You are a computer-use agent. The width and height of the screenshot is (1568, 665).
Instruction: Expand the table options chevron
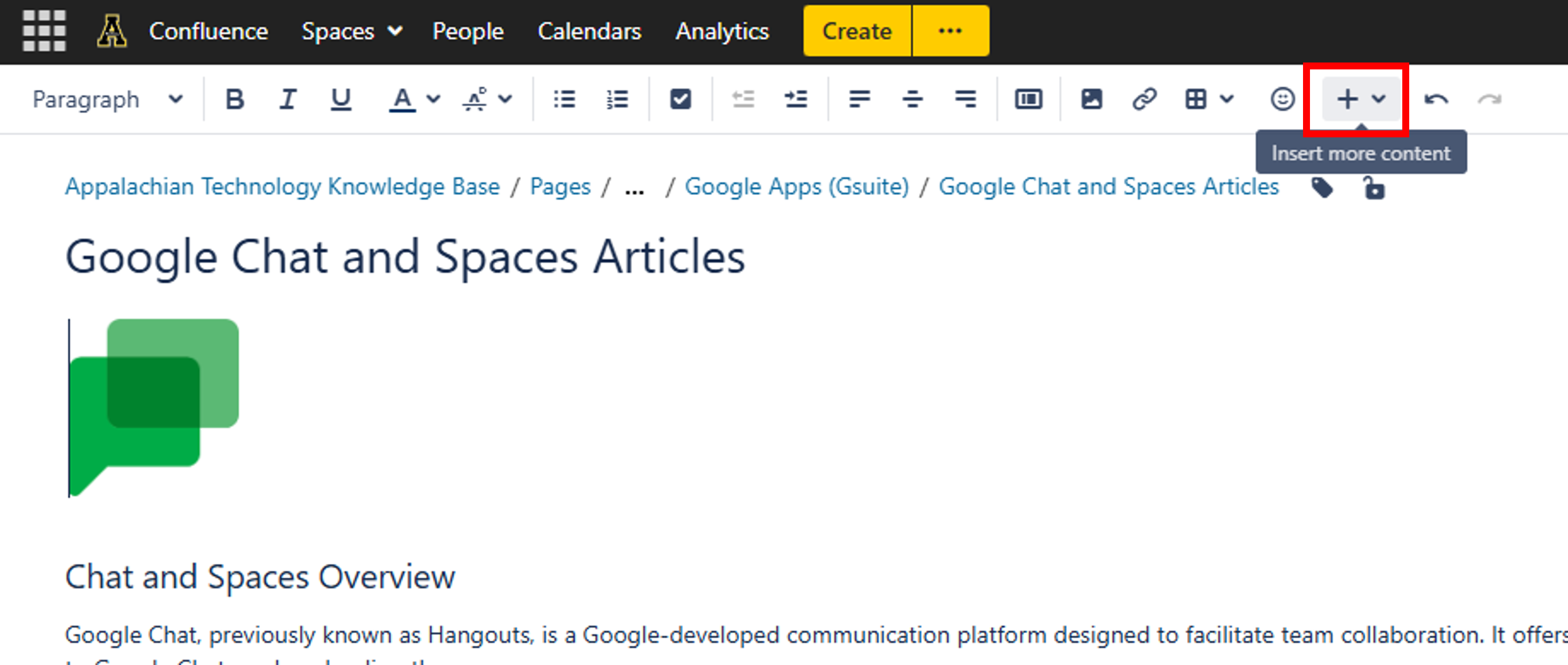coord(1227,99)
